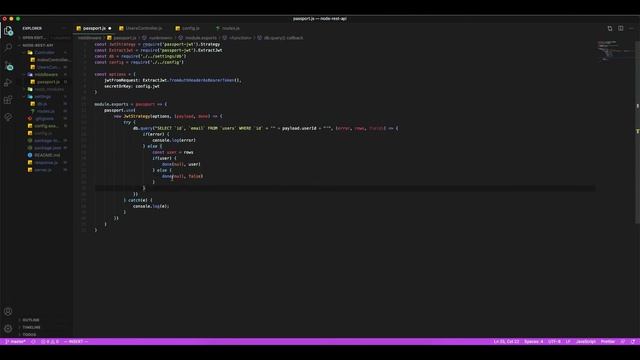Screen dimensions: 640x360
Task: Click the unsaved dot on passport.js tab
Action: [x=110, y=28]
